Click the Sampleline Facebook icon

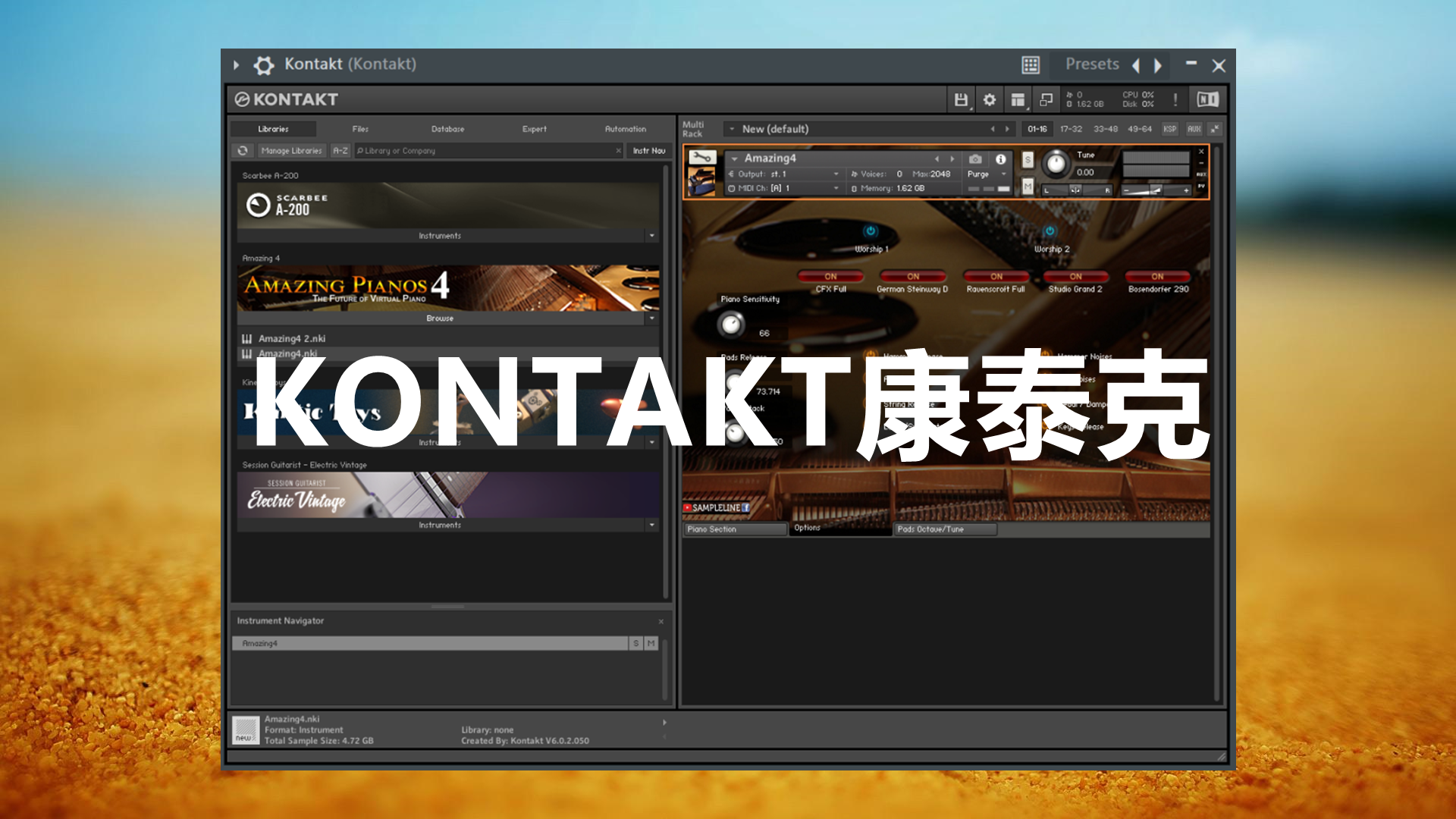coord(745,508)
